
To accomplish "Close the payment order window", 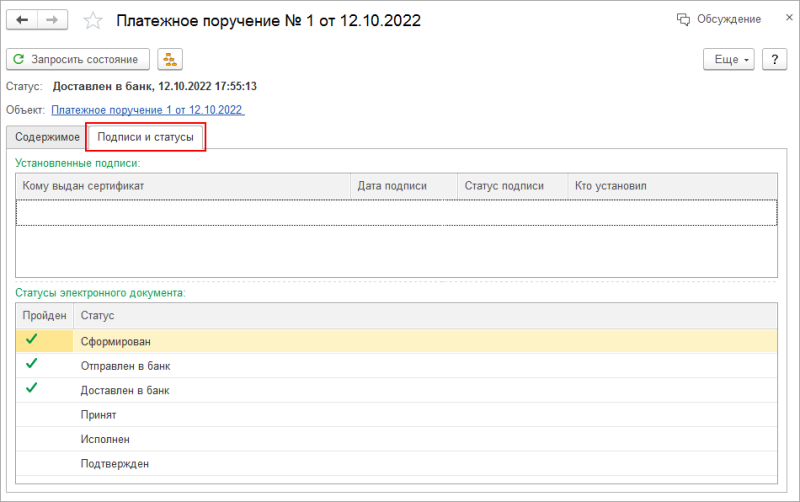I will pos(789,17).
